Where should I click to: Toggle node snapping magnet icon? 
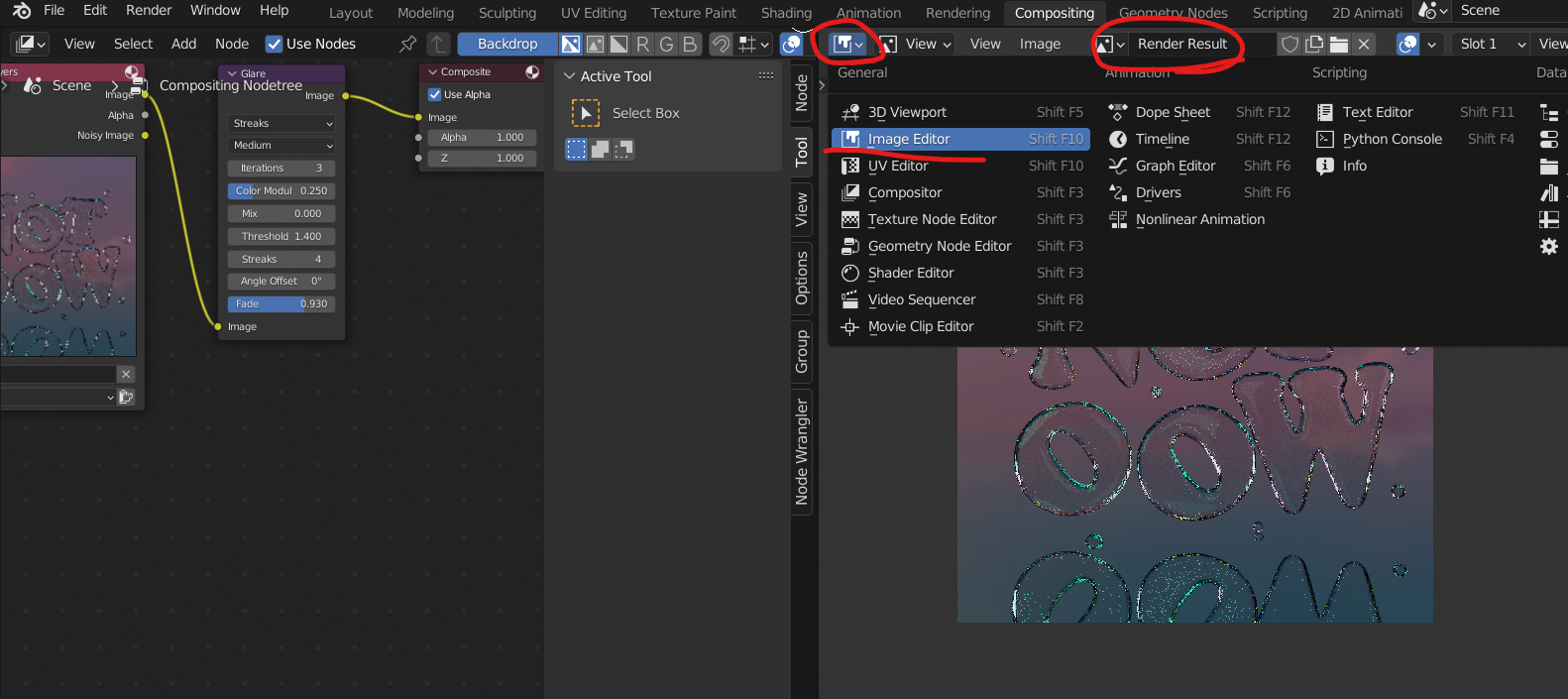coord(722,44)
